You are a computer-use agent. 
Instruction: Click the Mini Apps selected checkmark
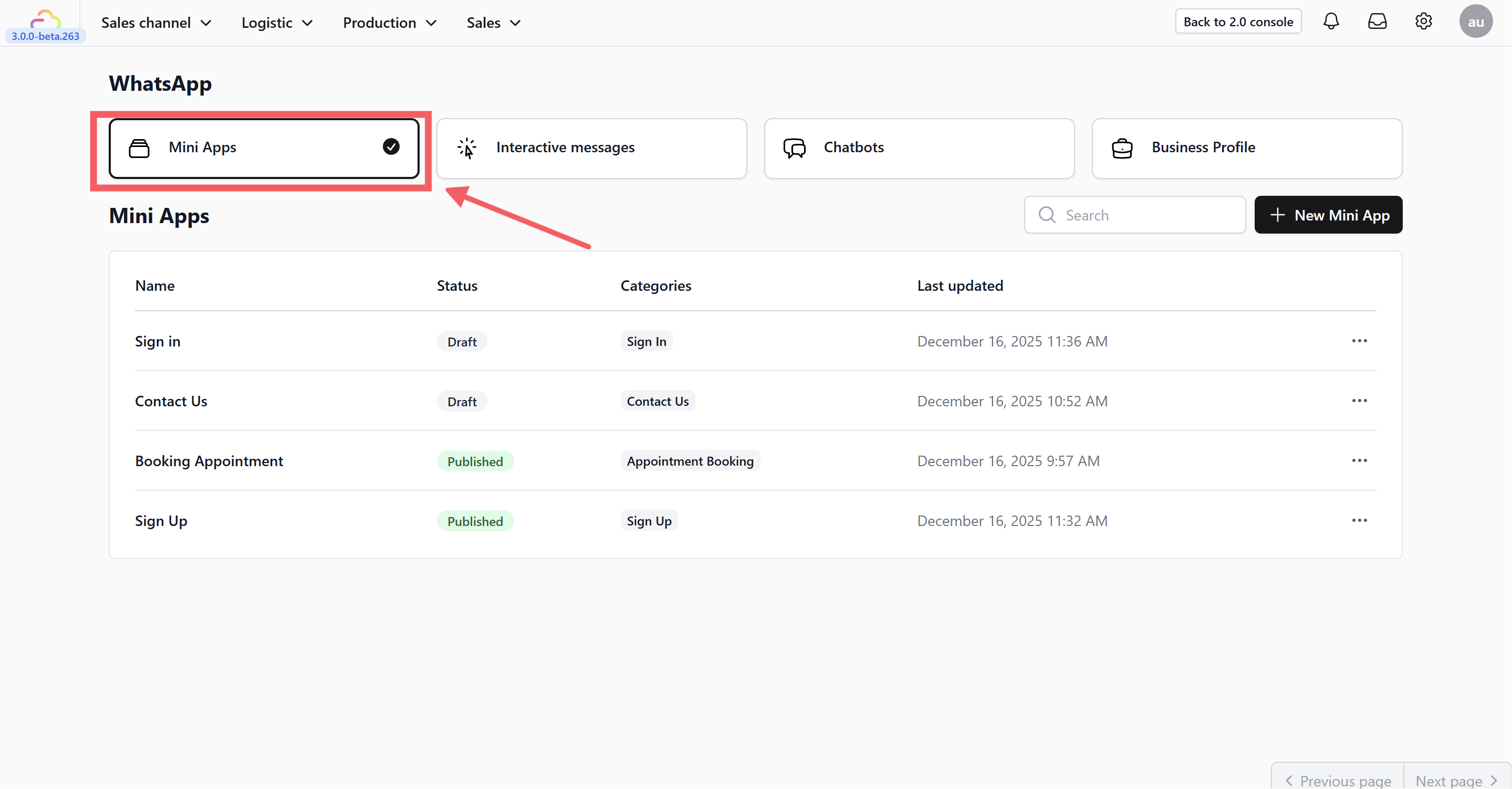(x=391, y=146)
